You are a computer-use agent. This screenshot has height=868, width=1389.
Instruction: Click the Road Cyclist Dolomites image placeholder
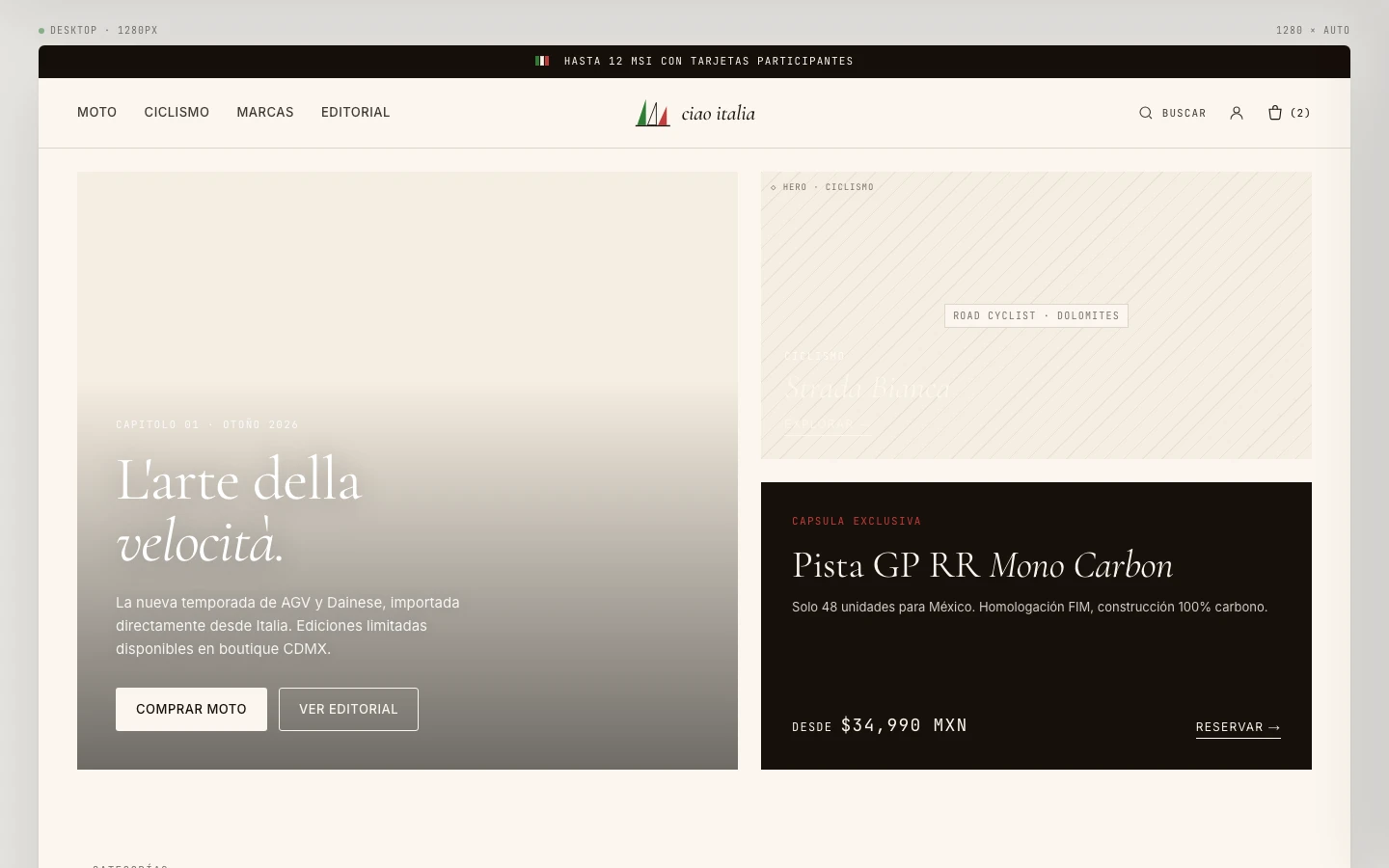(x=1036, y=315)
